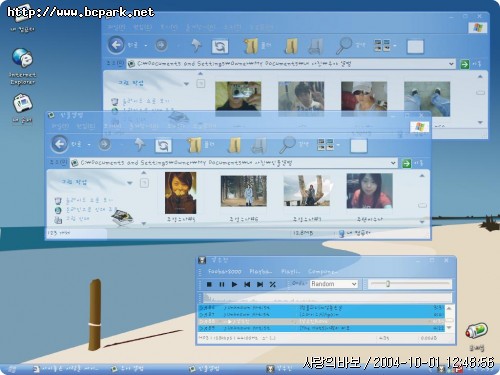Go back in the front Explorer window
Image resolution: width=500 pixels, height=375 pixels.
pos(60,144)
